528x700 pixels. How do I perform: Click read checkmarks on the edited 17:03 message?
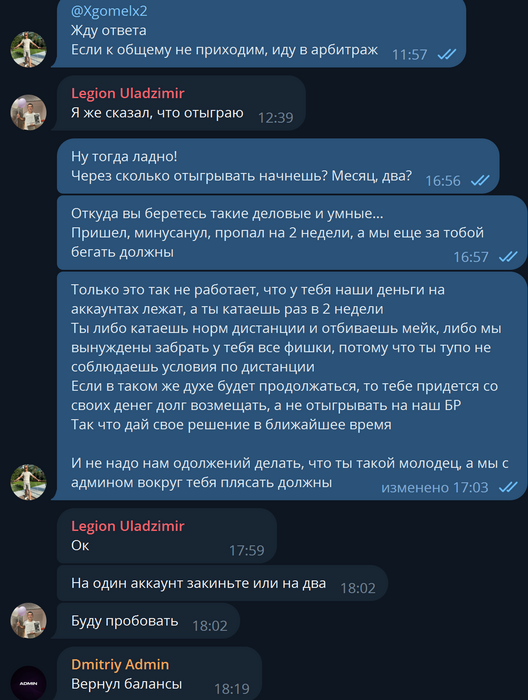pyautogui.click(x=508, y=487)
